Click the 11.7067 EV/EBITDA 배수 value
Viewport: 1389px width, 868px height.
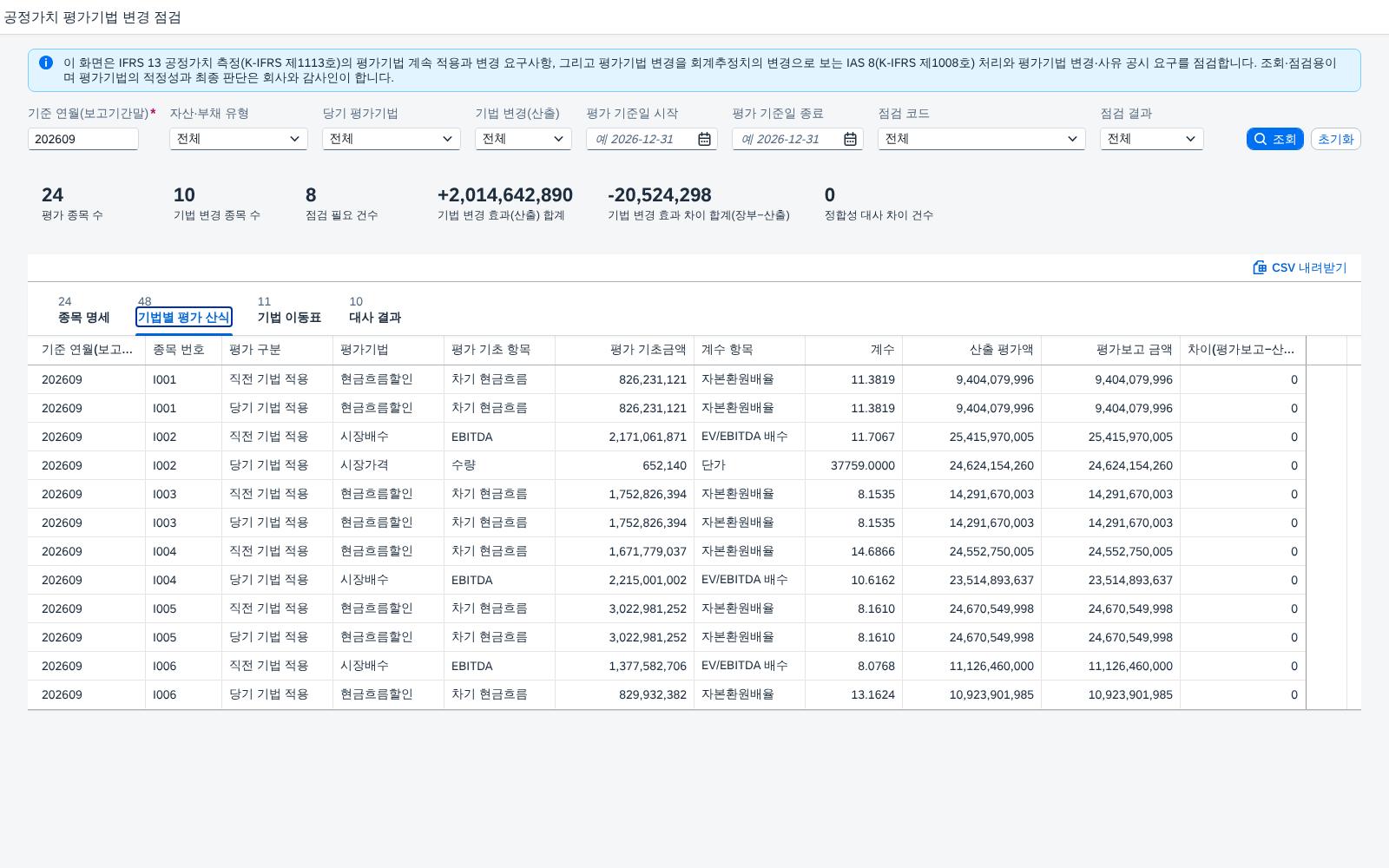tap(854, 437)
